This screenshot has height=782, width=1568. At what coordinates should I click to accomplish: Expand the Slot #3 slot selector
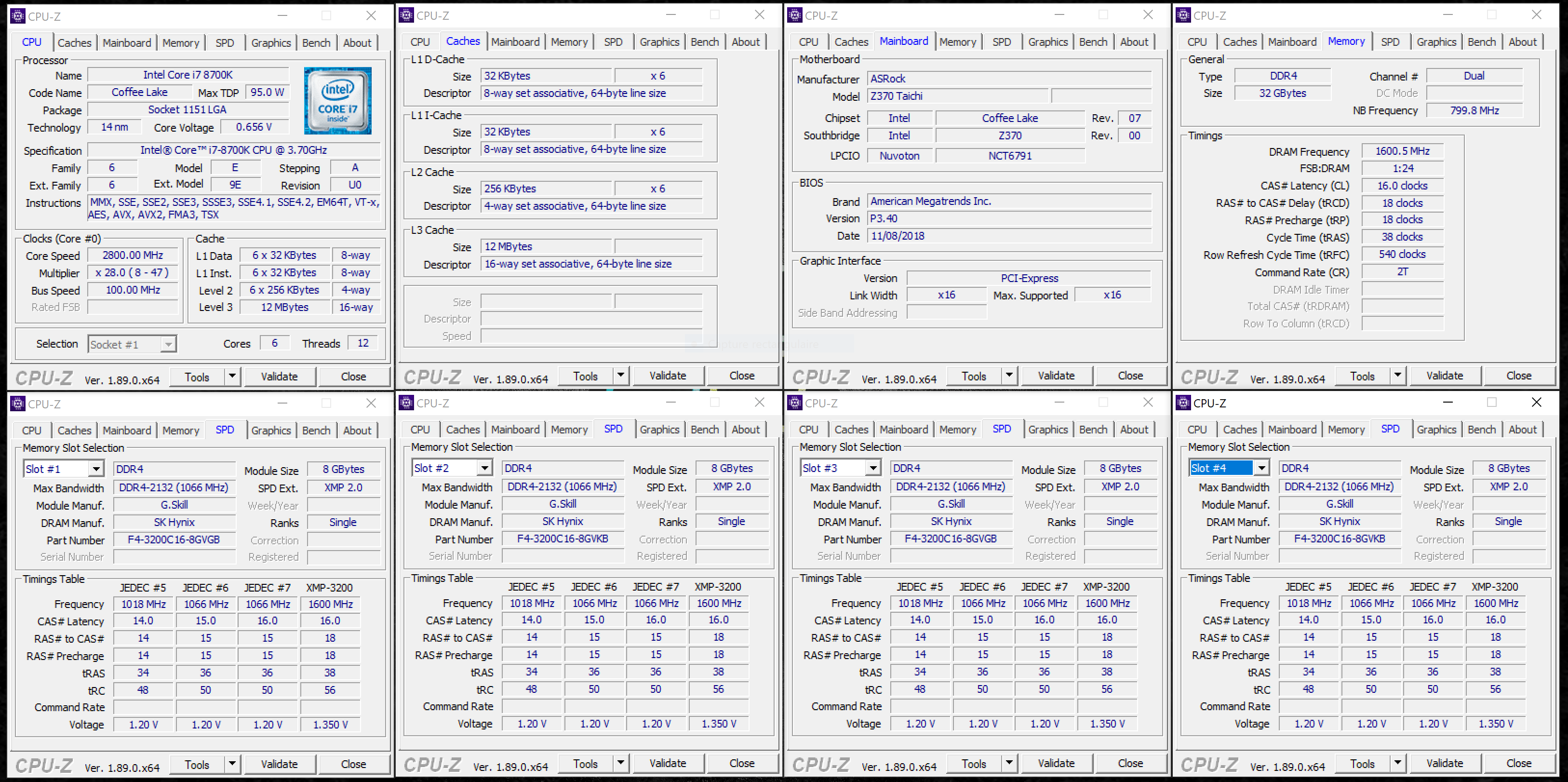click(x=873, y=468)
